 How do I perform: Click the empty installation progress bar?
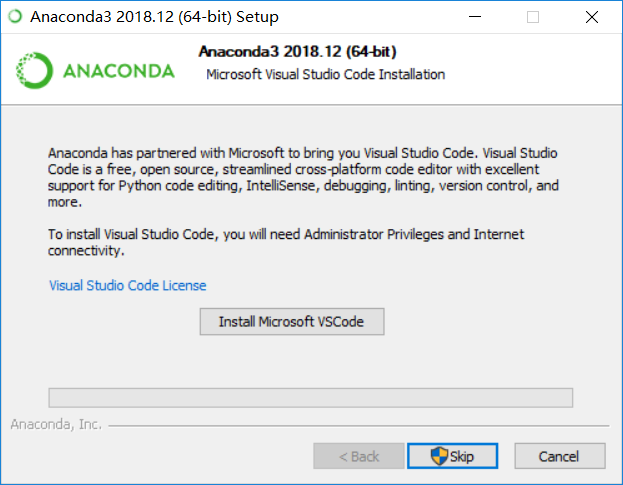click(x=311, y=398)
